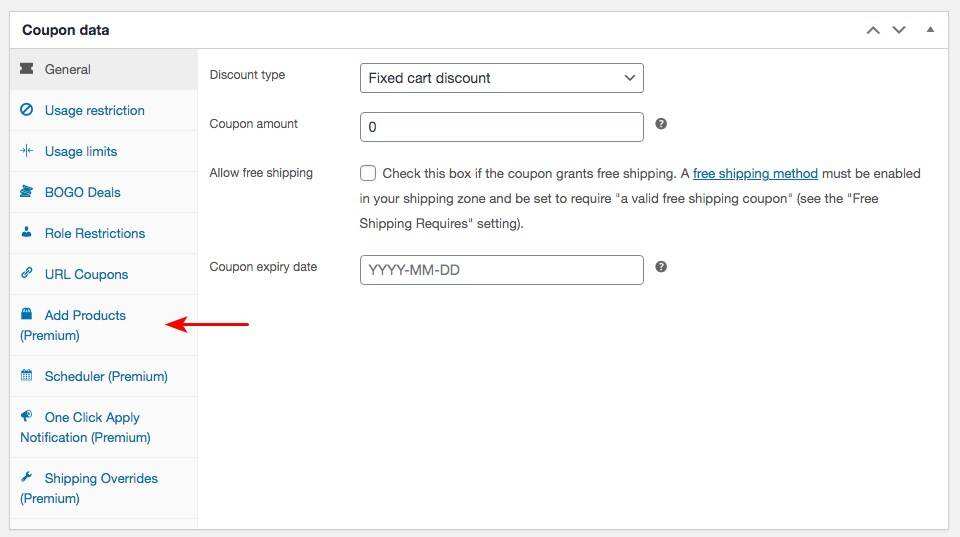The image size is (960, 537).
Task: Collapse the Coupon data panel
Action: (930, 30)
